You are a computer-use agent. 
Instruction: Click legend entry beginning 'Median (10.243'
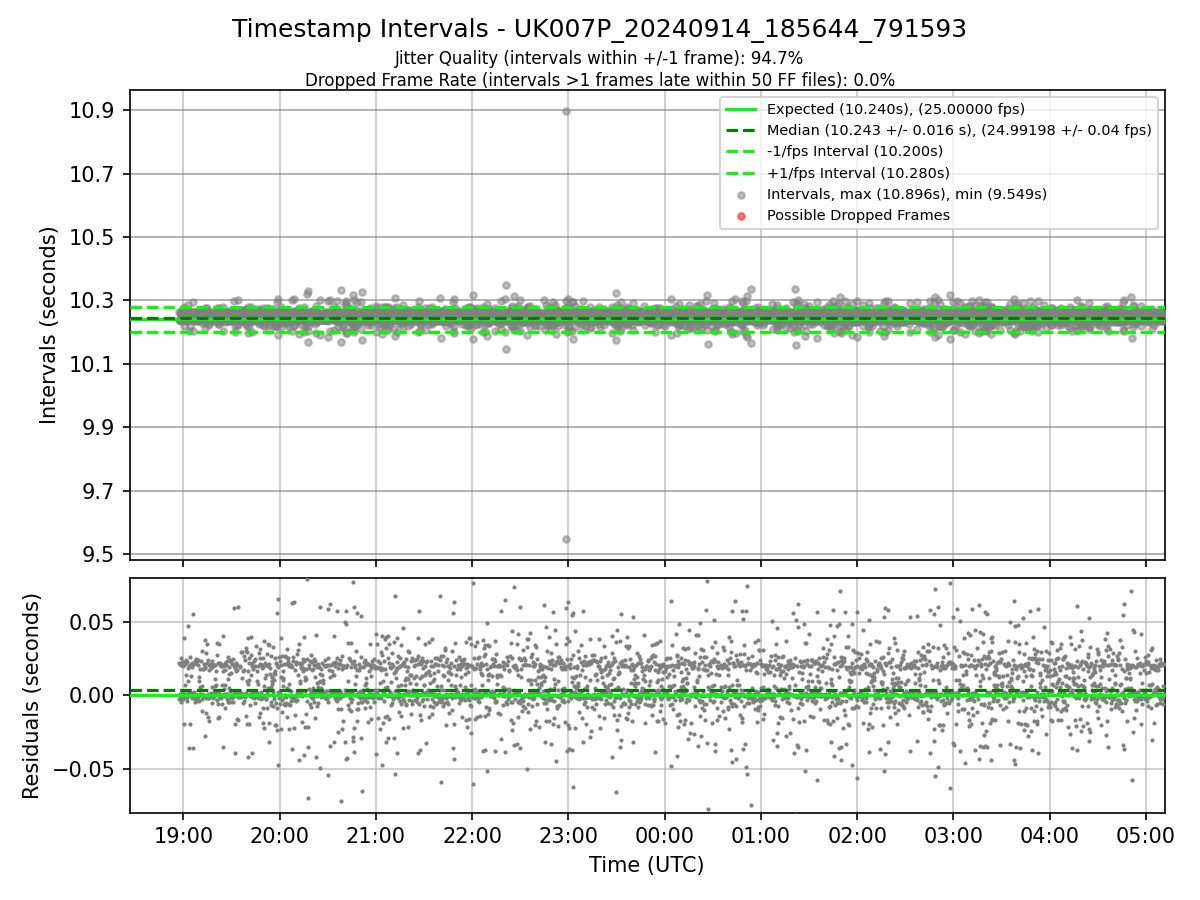click(x=958, y=130)
